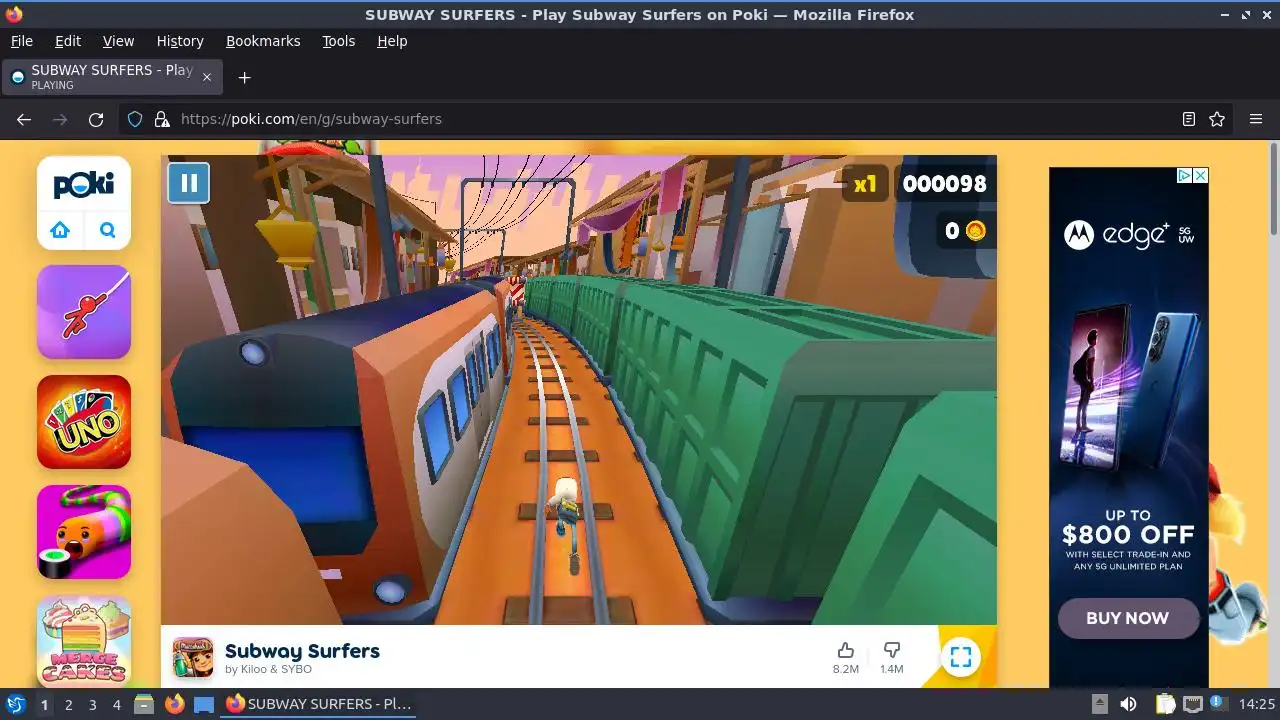
Task: Switch to workspace 1
Action: click(x=44, y=704)
